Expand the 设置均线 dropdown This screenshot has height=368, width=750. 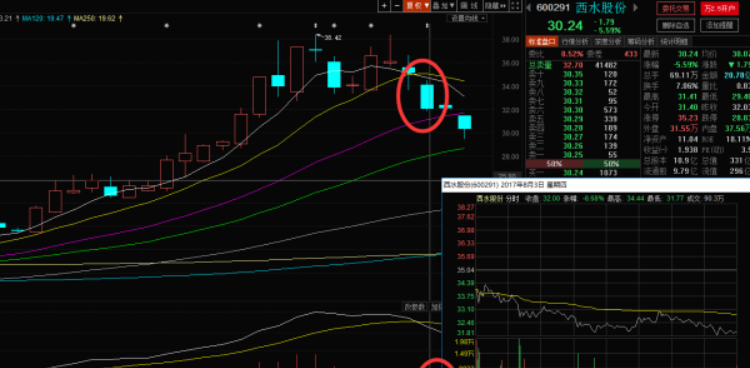click(x=467, y=18)
